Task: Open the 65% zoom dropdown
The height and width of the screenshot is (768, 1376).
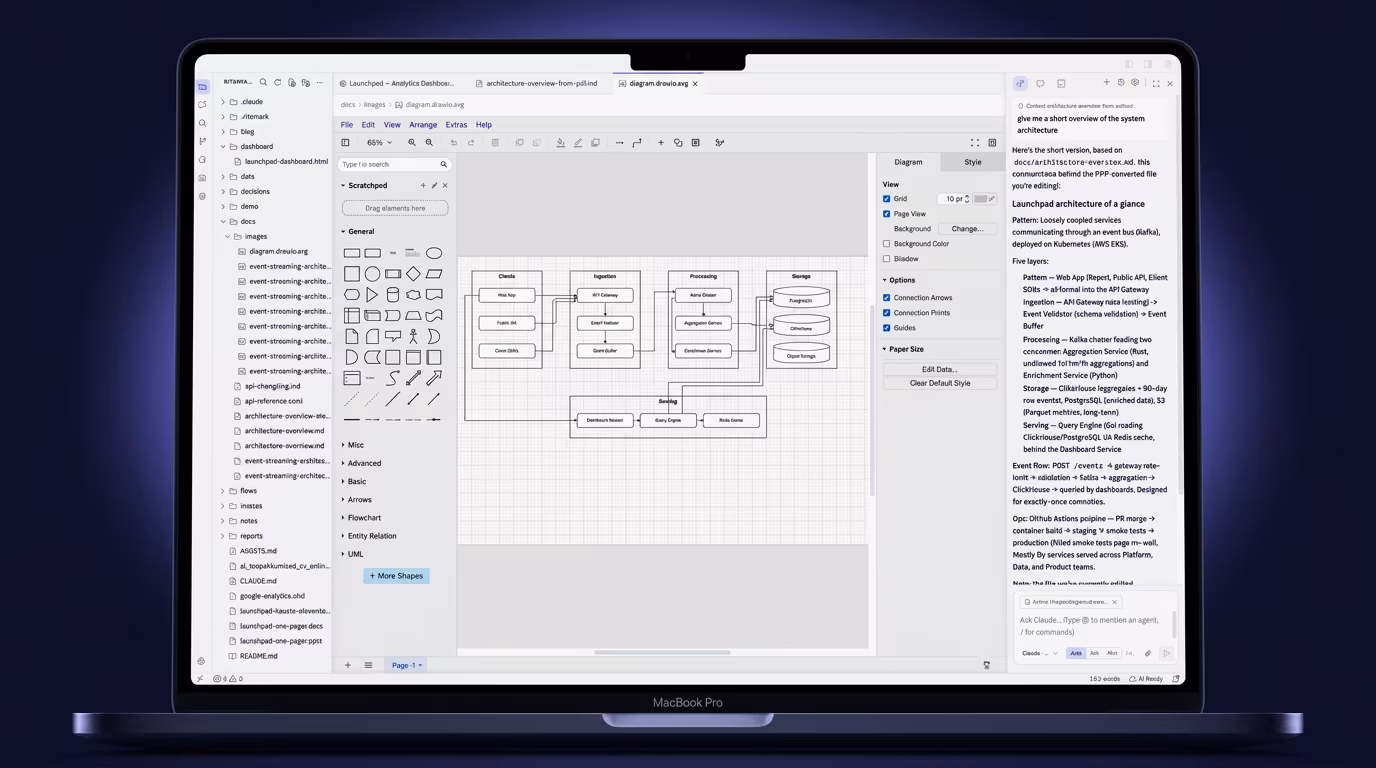Action: pyautogui.click(x=378, y=143)
